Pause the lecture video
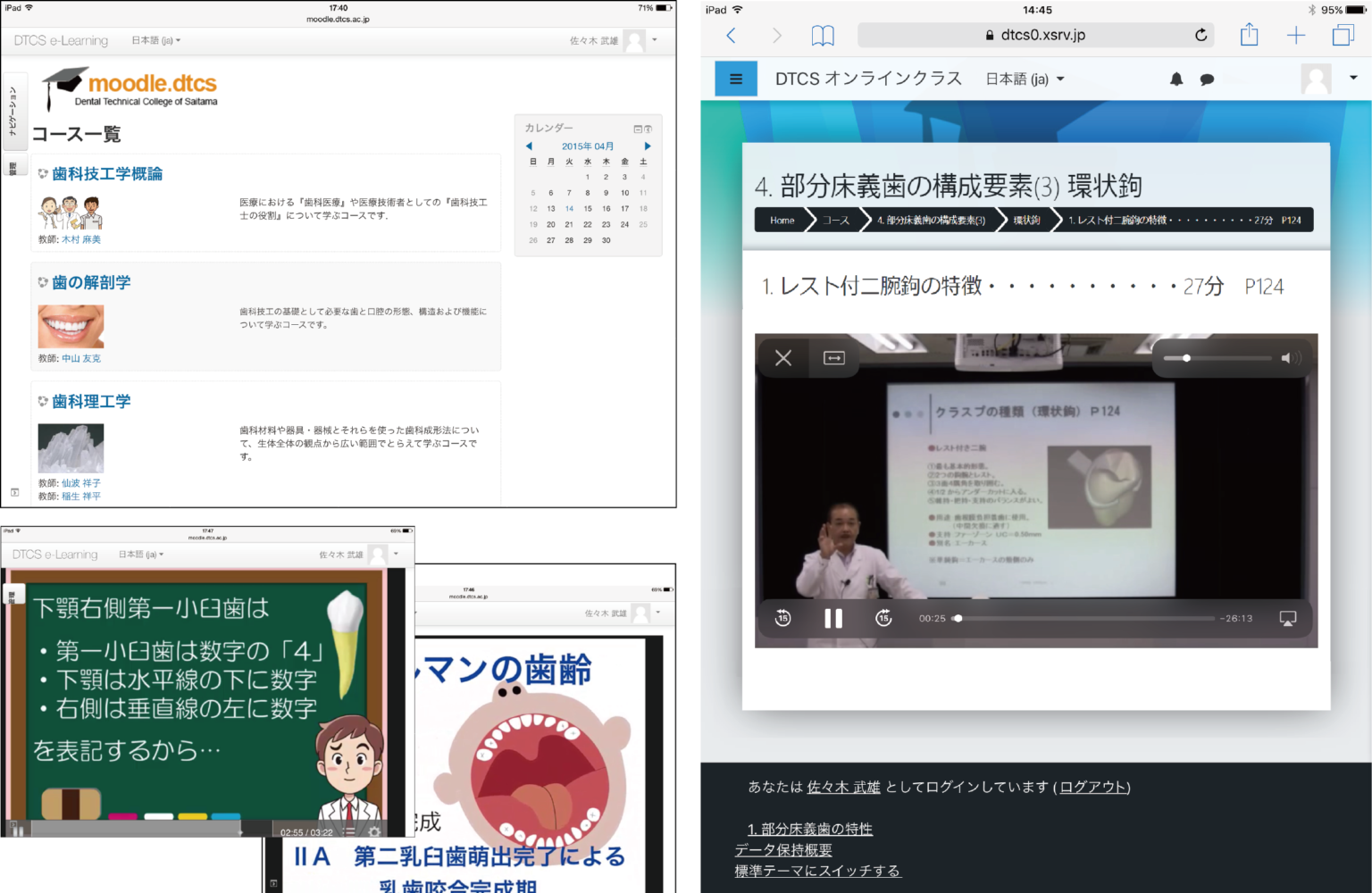Screen dimensions: 1372x893 [832, 618]
